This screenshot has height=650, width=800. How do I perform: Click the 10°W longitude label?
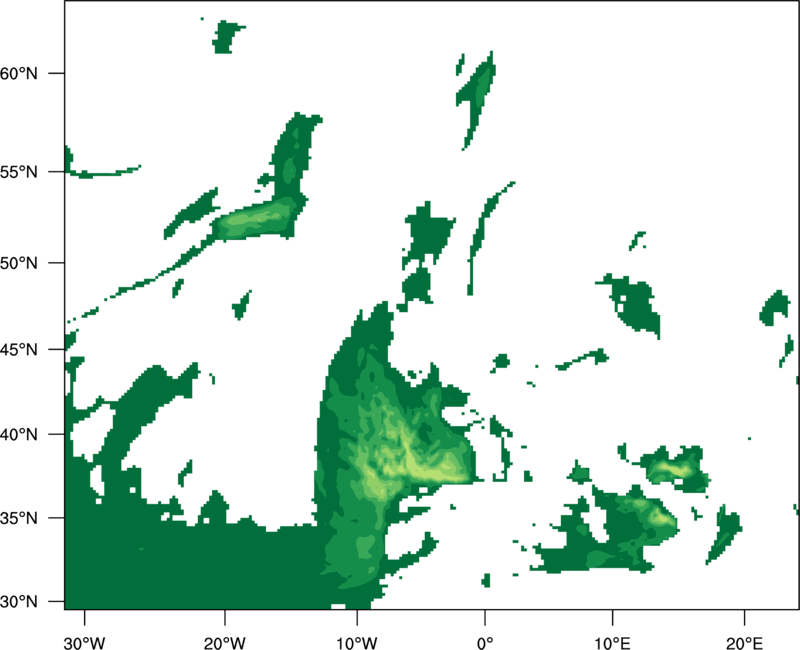[357, 643]
